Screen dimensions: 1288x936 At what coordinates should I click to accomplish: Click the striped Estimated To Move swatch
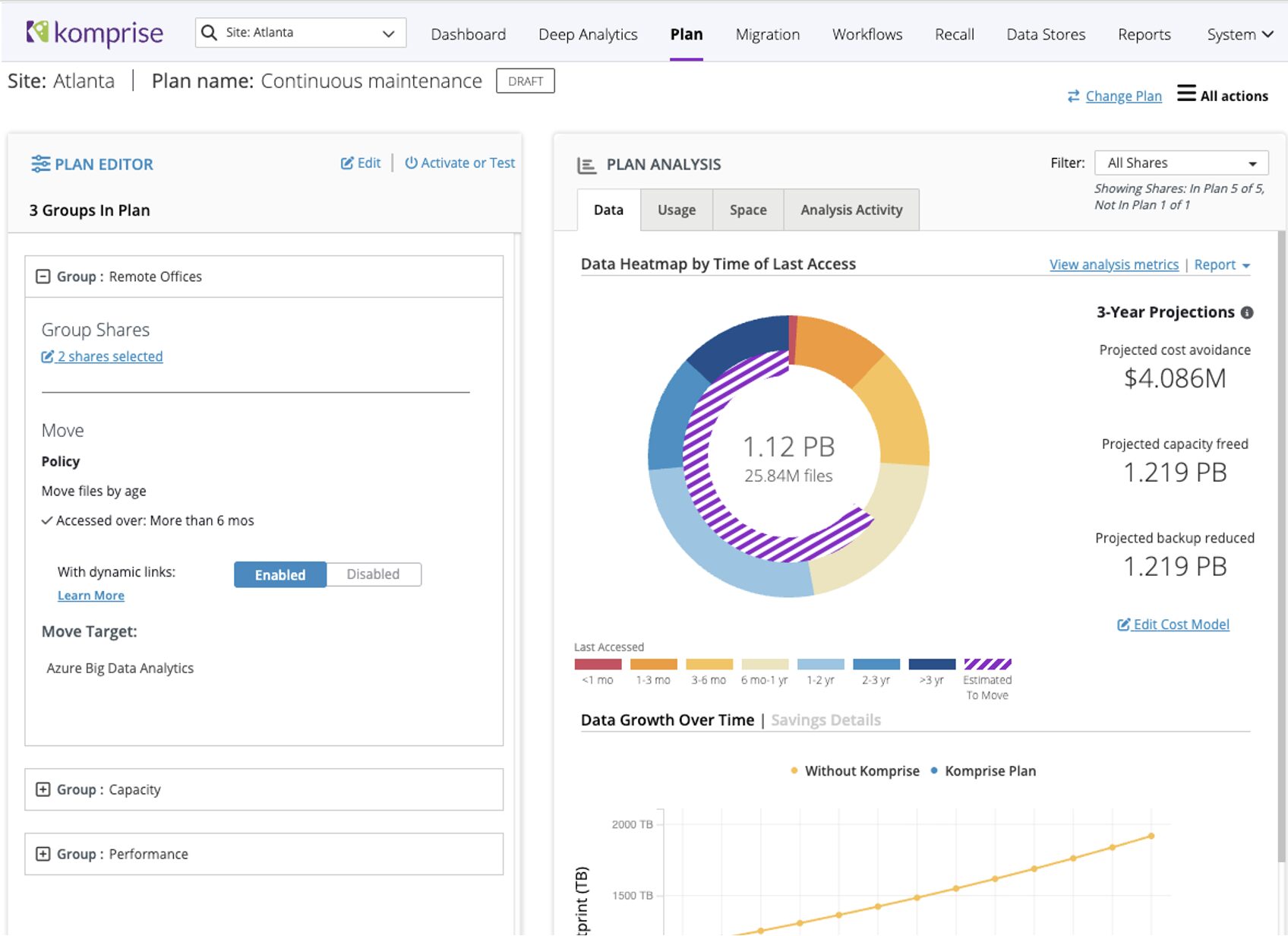coord(988,664)
